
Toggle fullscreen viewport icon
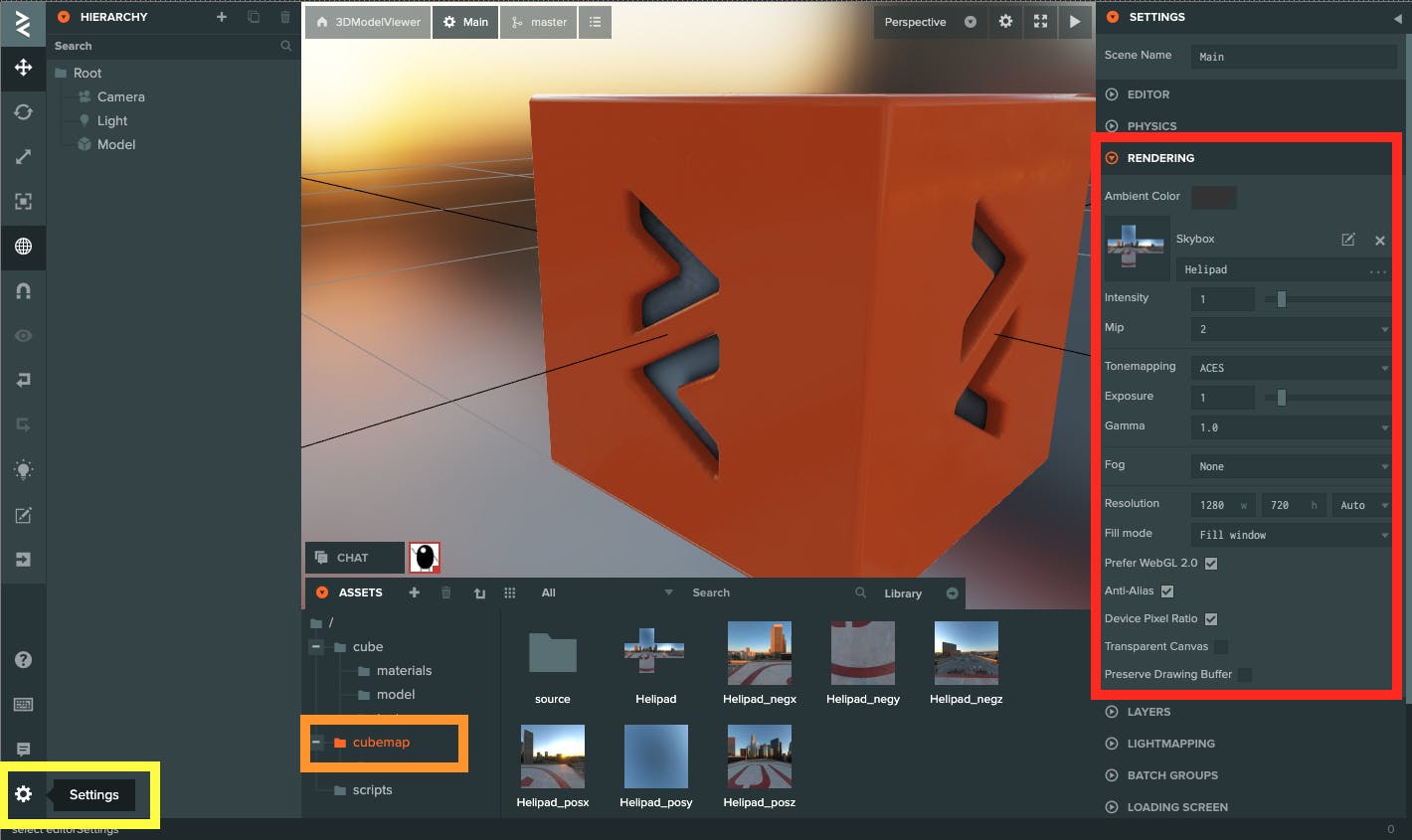click(1040, 22)
